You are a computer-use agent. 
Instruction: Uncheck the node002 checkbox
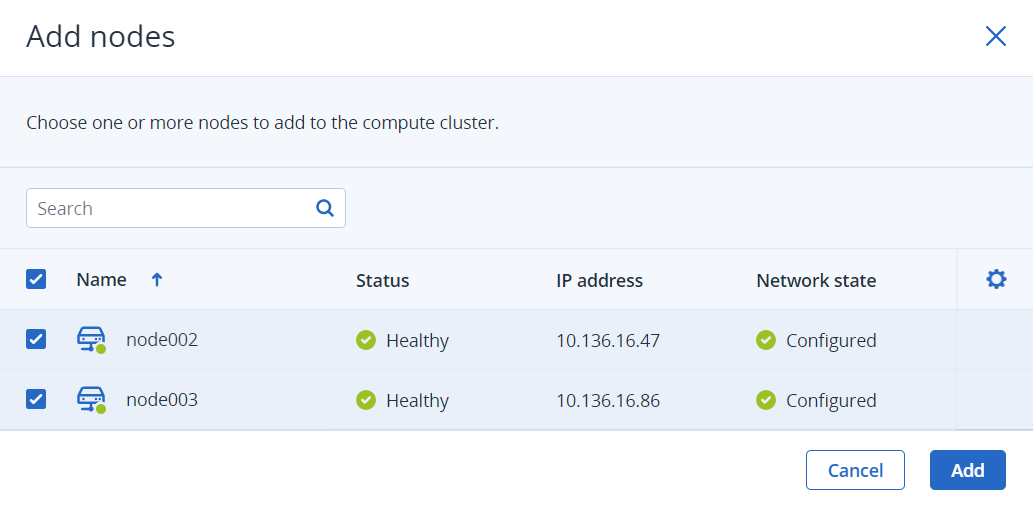36,339
